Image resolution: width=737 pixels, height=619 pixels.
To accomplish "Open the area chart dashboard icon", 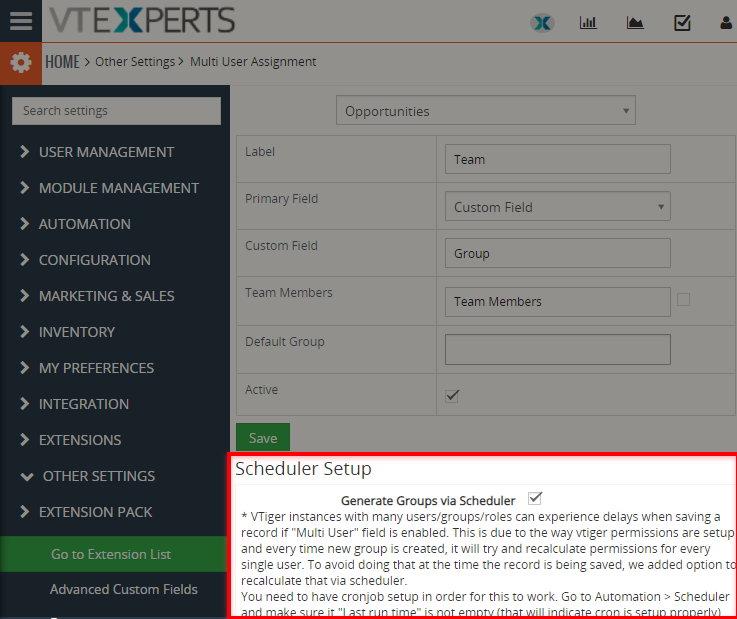I will [635, 23].
